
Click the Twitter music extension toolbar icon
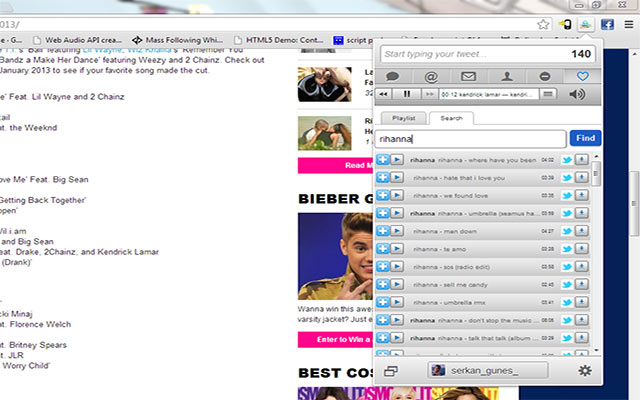point(585,24)
